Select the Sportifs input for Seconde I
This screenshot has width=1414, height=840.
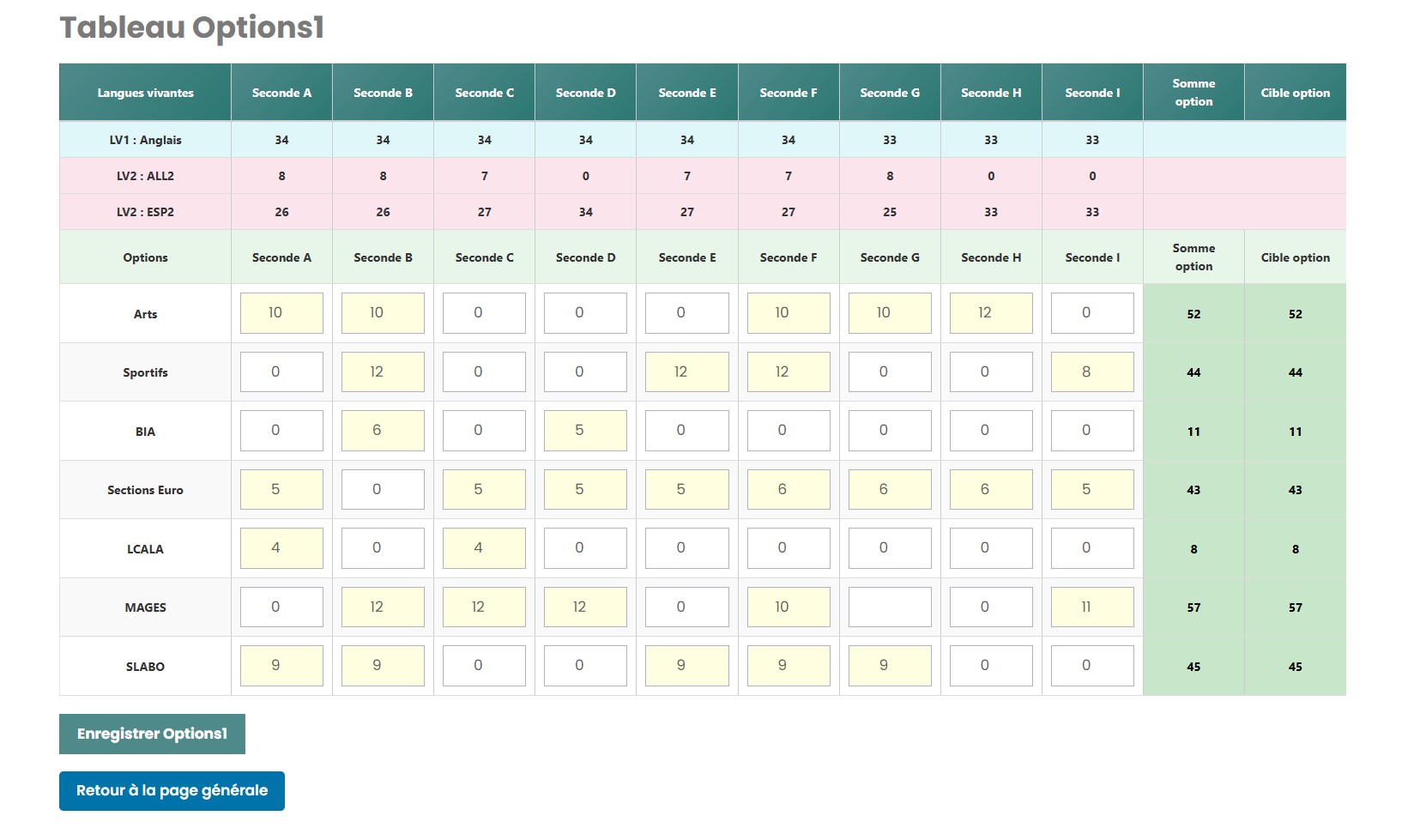[x=1092, y=372]
